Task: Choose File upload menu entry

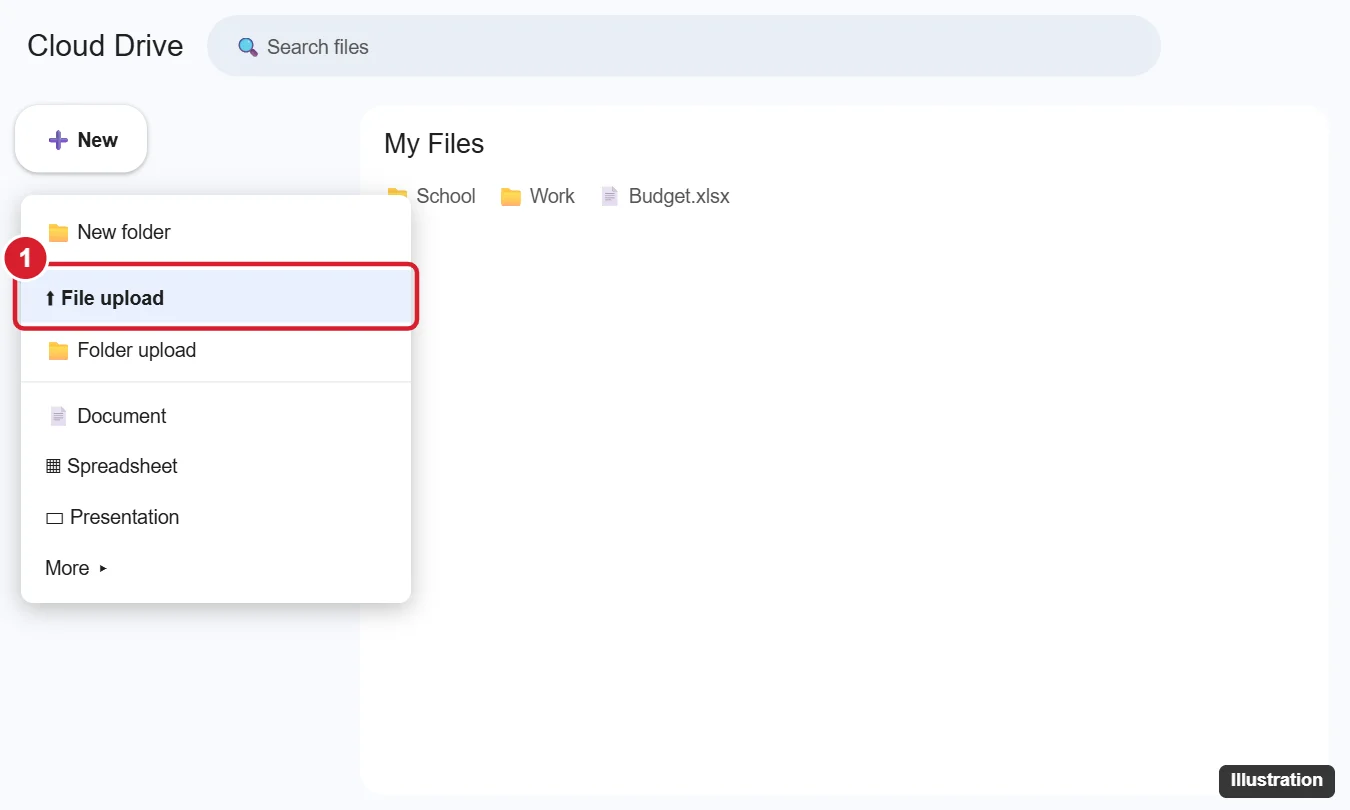Action: tap(216, 298)
